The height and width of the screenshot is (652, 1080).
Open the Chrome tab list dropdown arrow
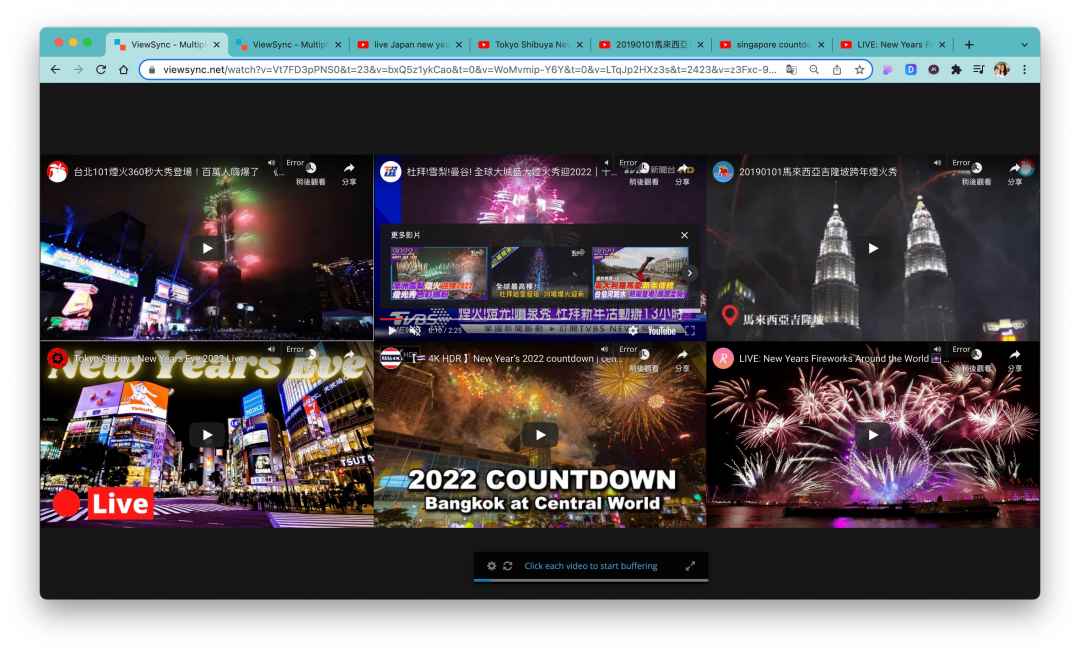[1024, 45]
